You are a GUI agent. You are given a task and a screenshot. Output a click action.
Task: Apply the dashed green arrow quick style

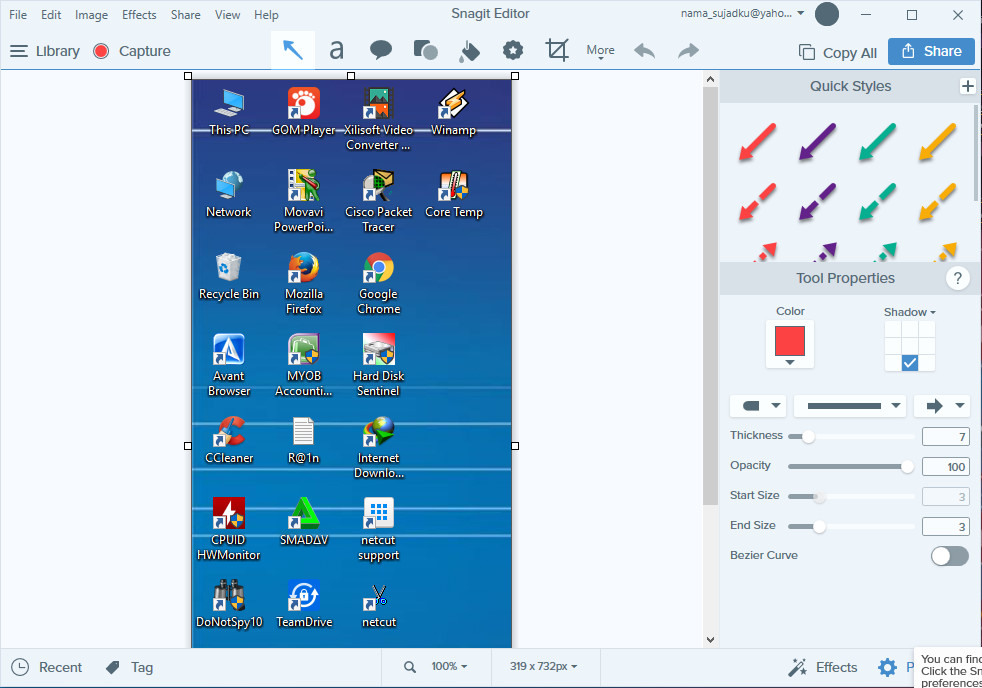click(x=877, y=202)
